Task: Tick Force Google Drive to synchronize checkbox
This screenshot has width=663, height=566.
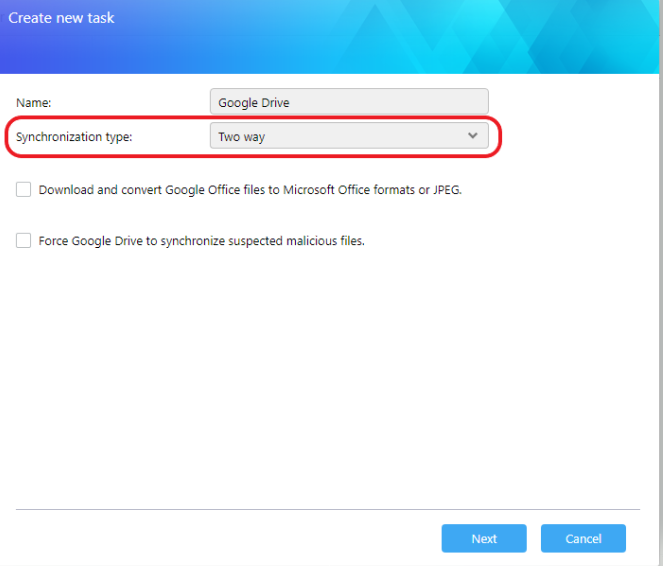Action: point(23,240)
